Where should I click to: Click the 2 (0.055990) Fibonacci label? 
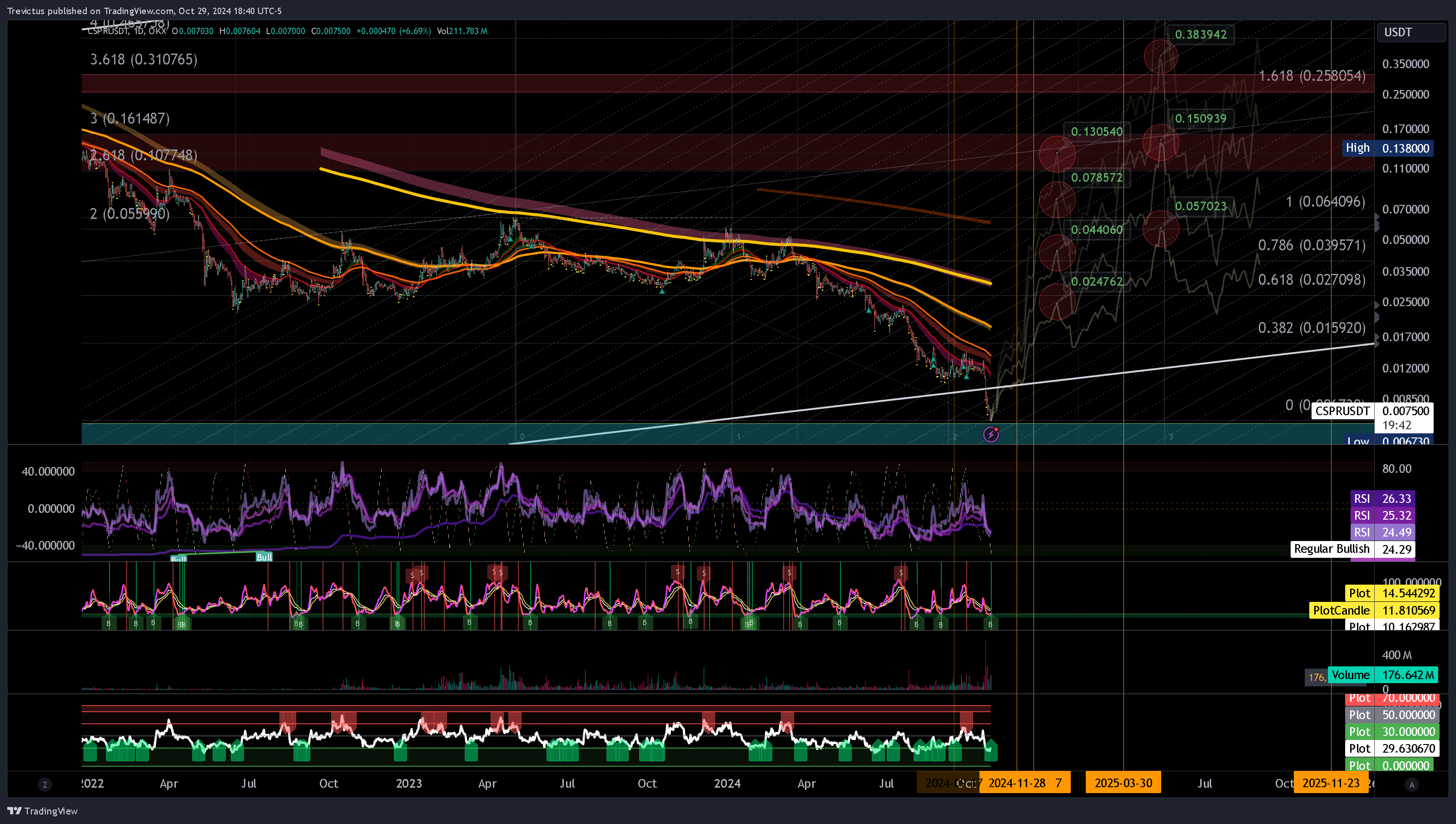coord(129,213)
